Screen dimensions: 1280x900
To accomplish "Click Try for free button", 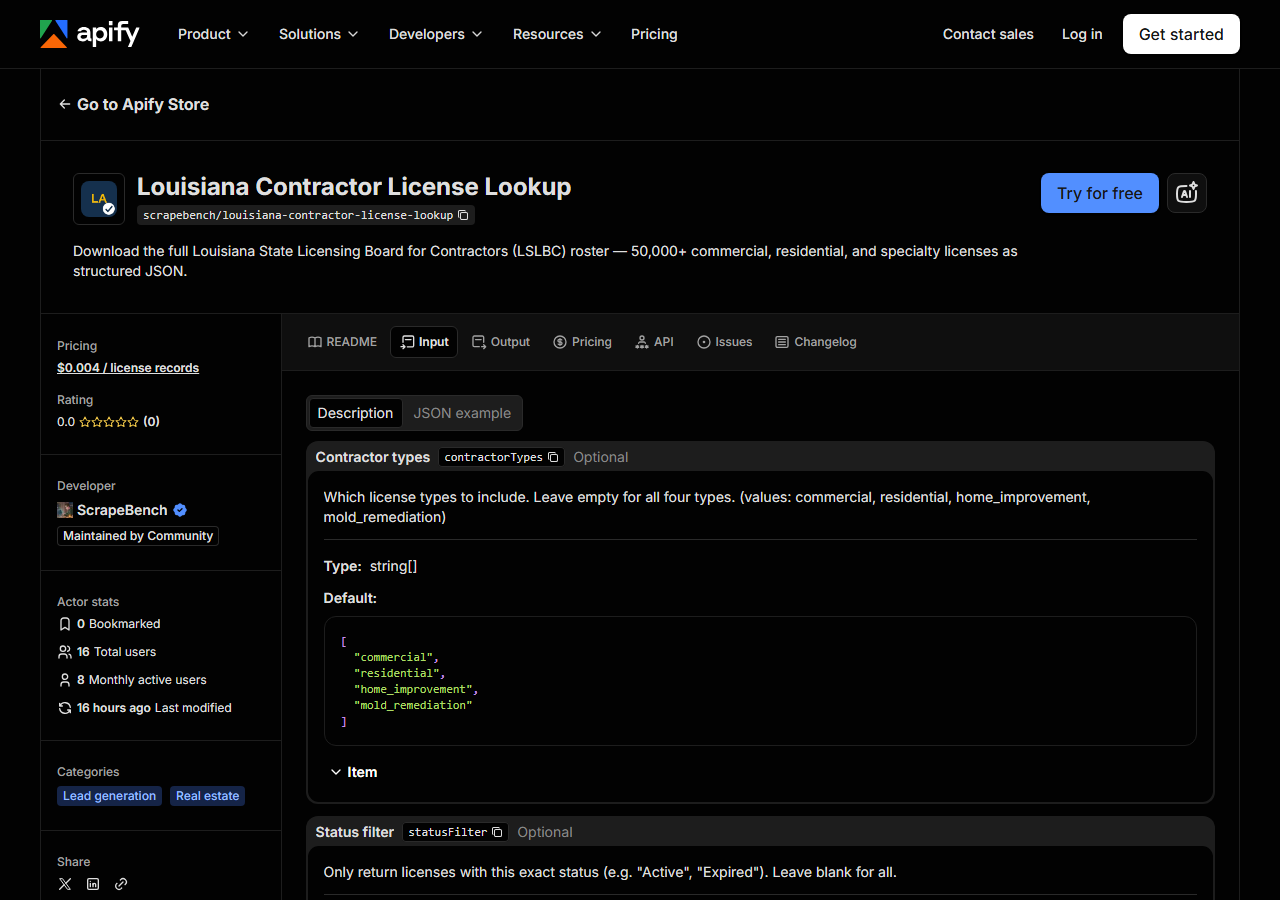I will [1100, 193].
